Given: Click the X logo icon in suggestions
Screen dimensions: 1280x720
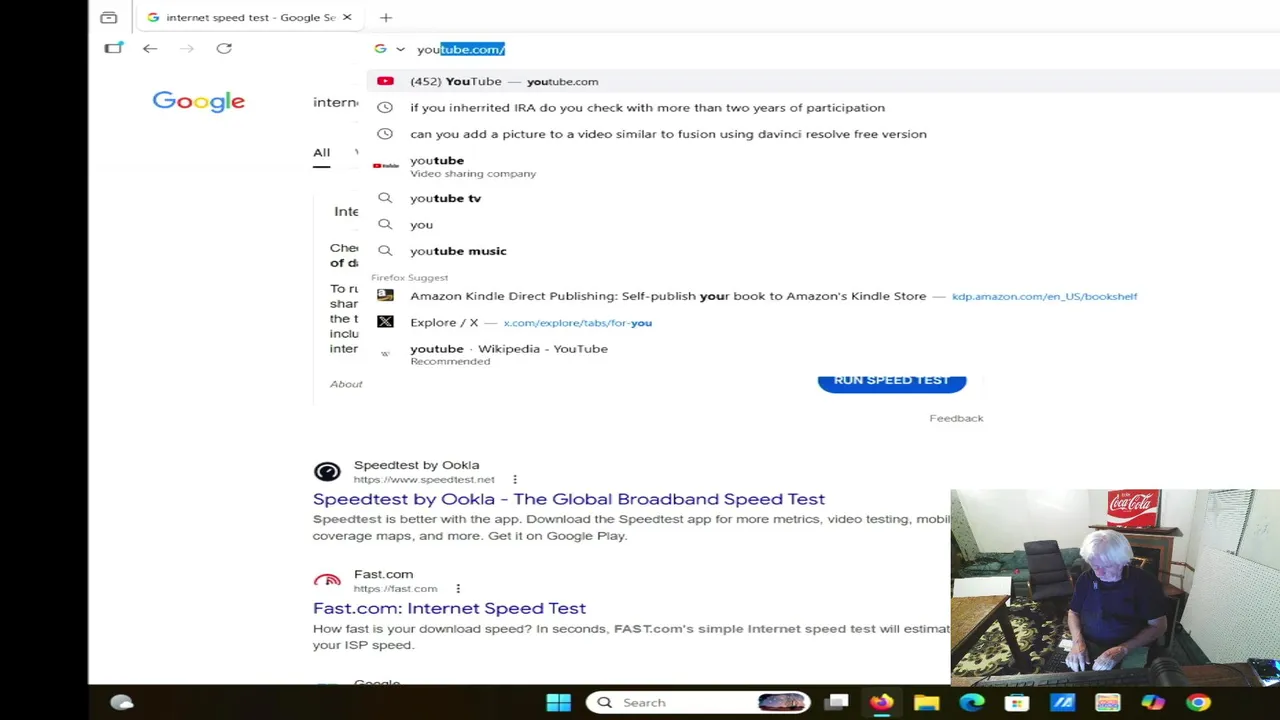Looking at the screenshot, I should [385, 322].
